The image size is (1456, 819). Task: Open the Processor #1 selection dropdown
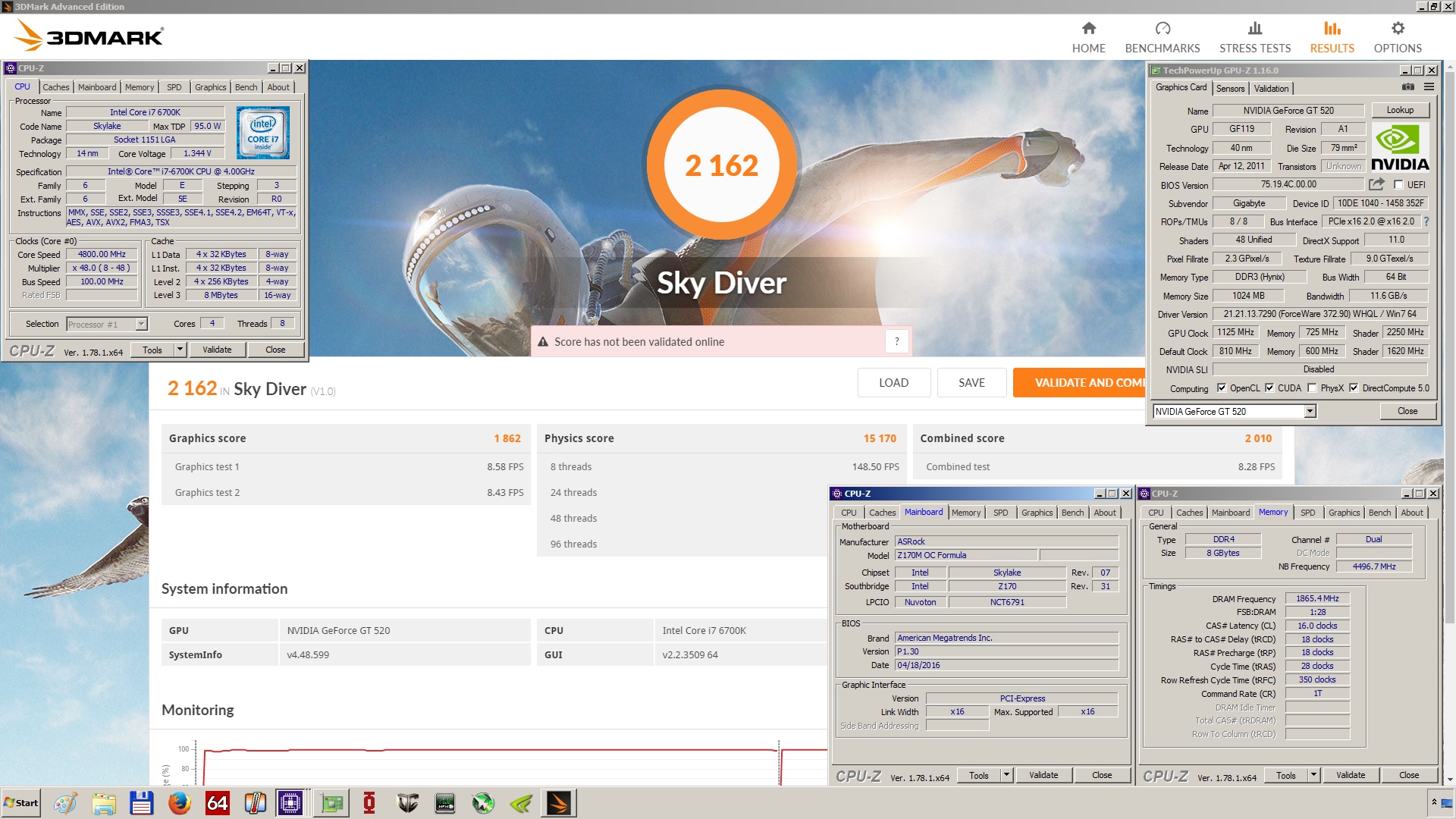141,325
